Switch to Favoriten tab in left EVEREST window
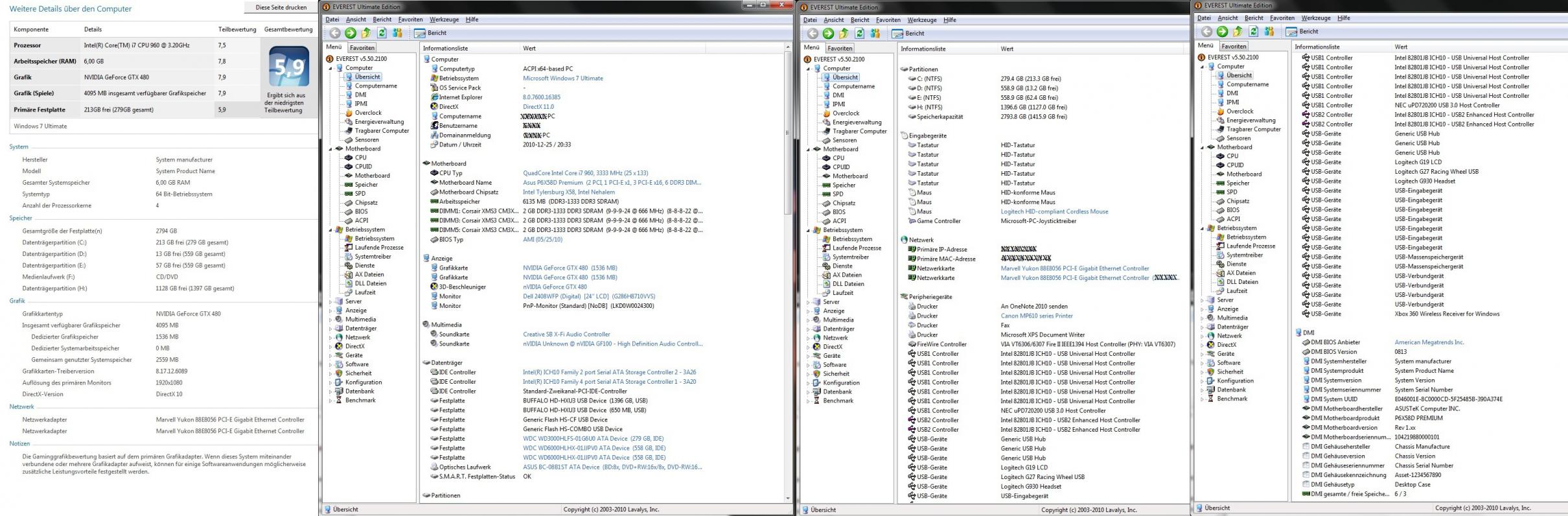Screen dimensions: 1568x516 (362, 47)
